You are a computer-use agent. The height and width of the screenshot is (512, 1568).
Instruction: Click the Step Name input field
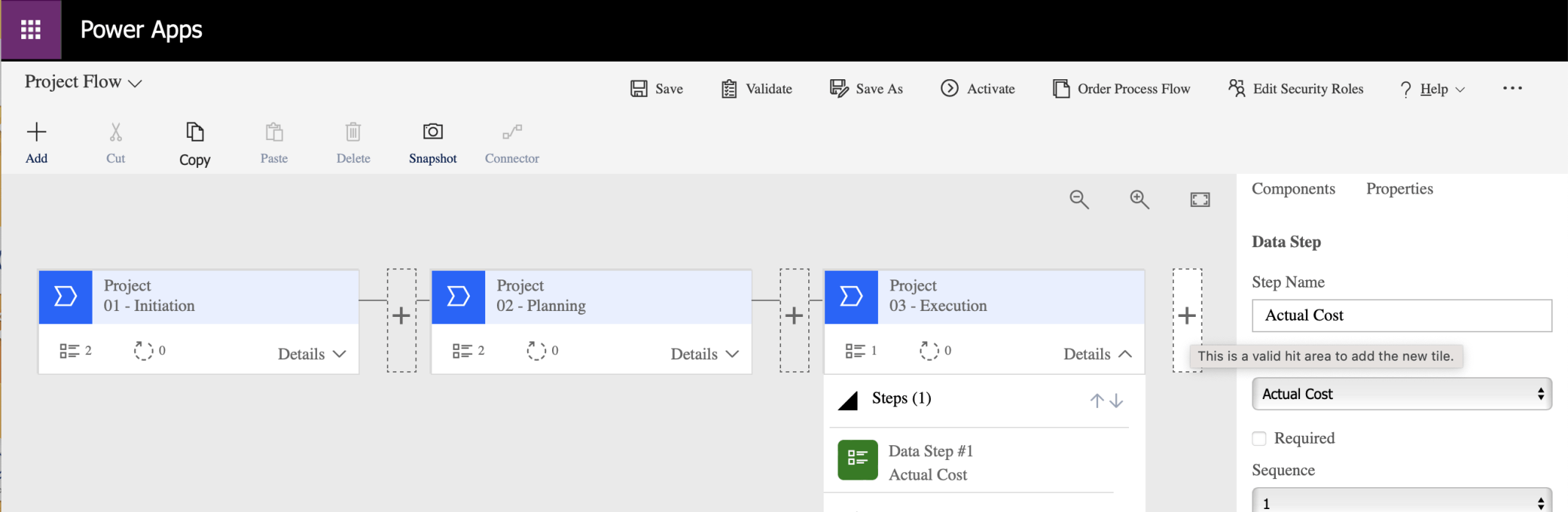click(1401, 315)
